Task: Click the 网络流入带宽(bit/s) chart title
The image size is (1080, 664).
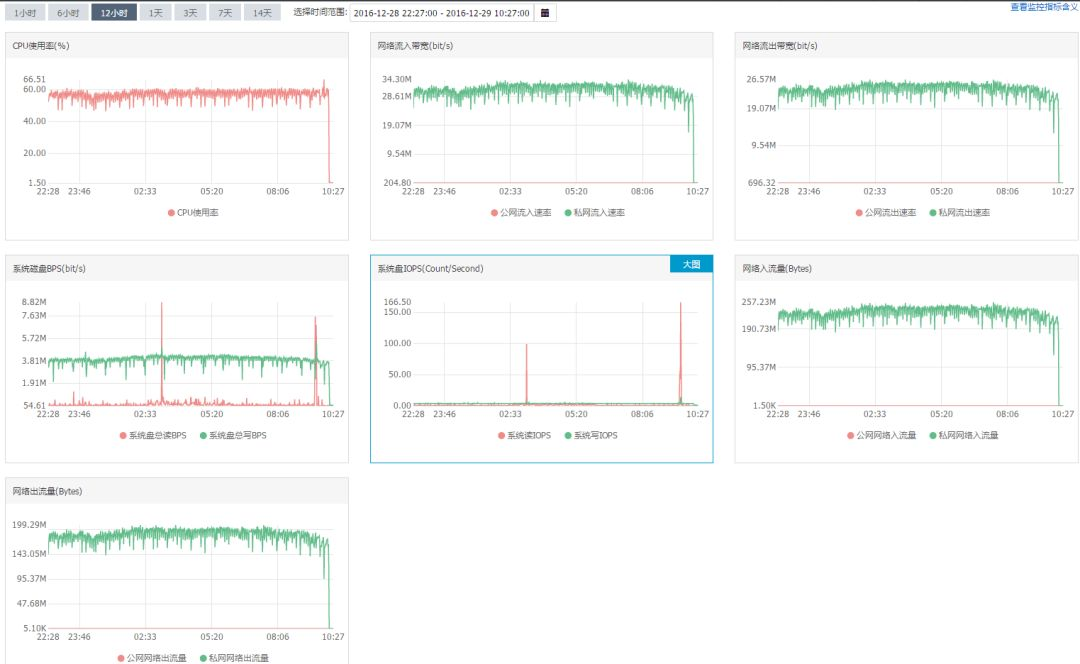Action: pyautogui.click(x=415, y=45)
